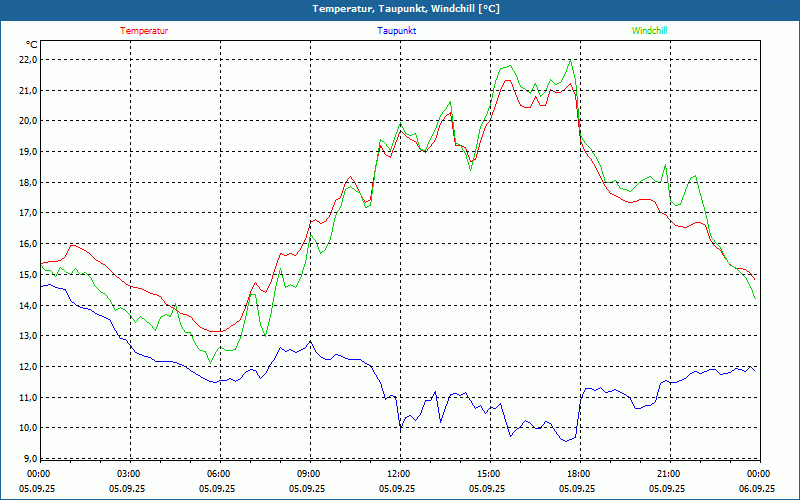This screenshot has width=800, height=500.
Task: Click the 9,0 y-axis value
Action: (x=30, y=459)
